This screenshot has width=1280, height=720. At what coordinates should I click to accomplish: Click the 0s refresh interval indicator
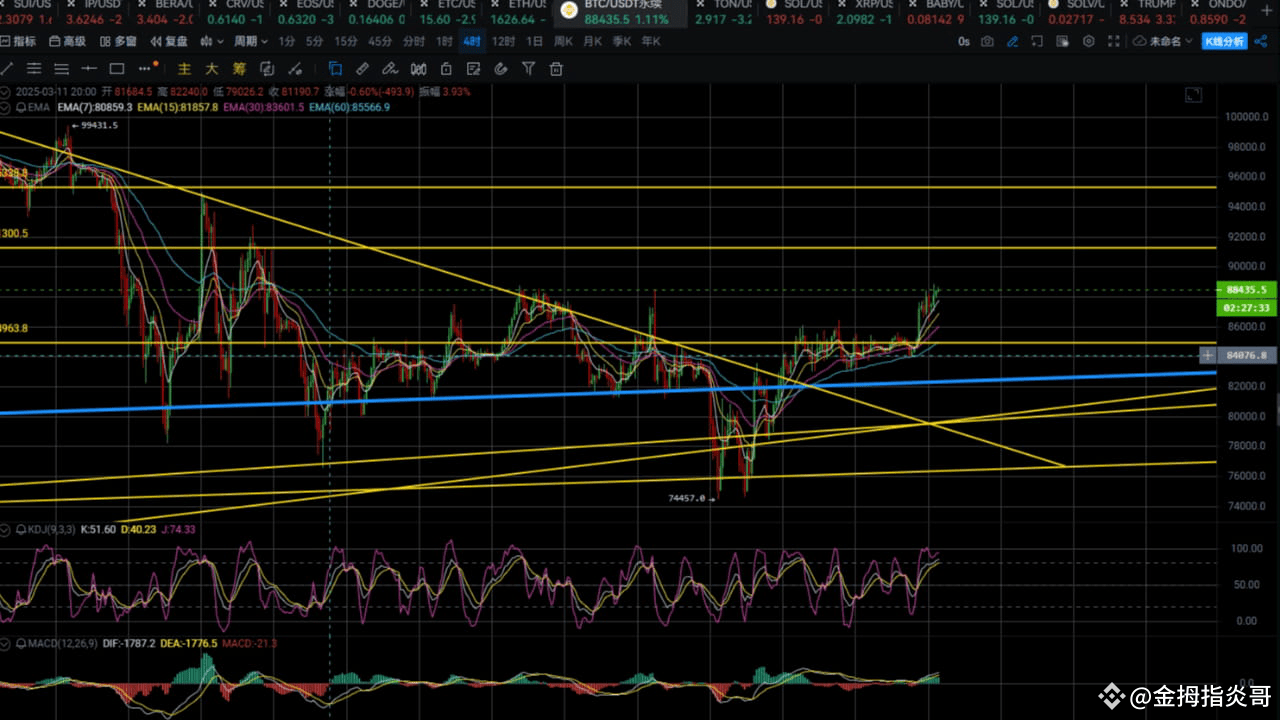[x=964, y=41]
